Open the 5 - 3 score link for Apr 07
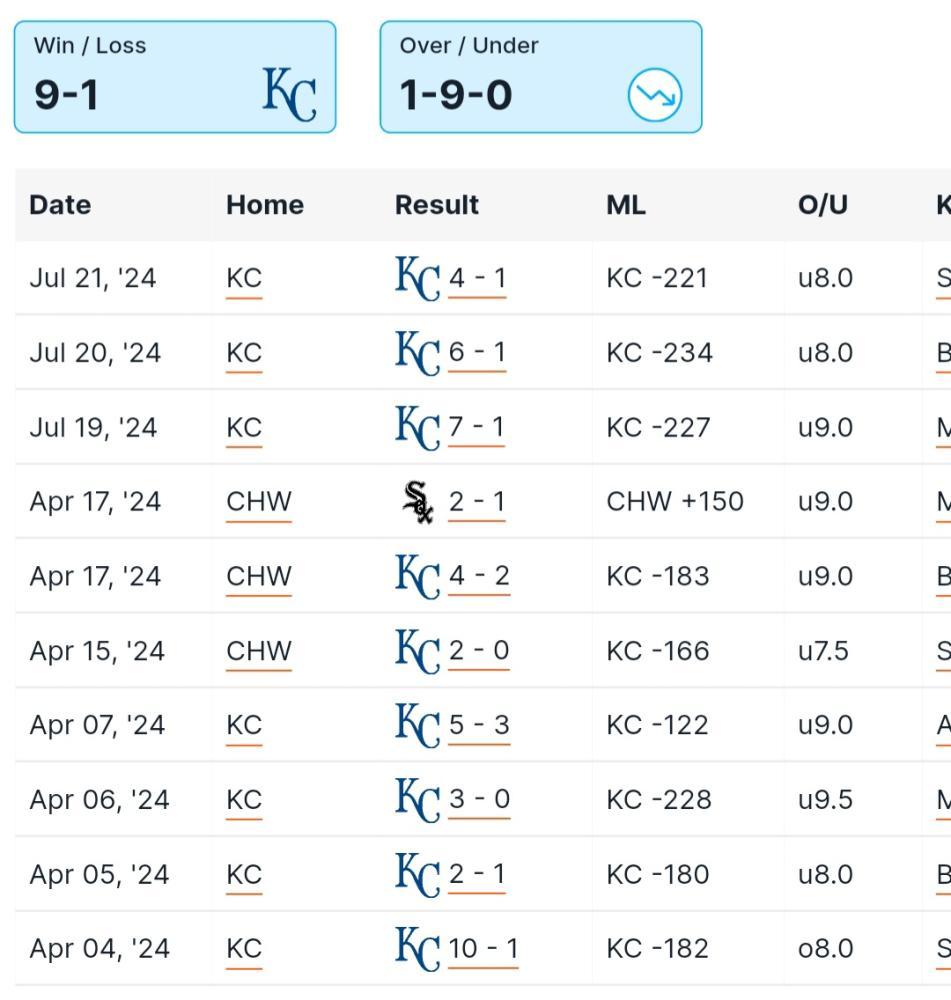Screen dimensions: 951x1000 click(479, 725)
